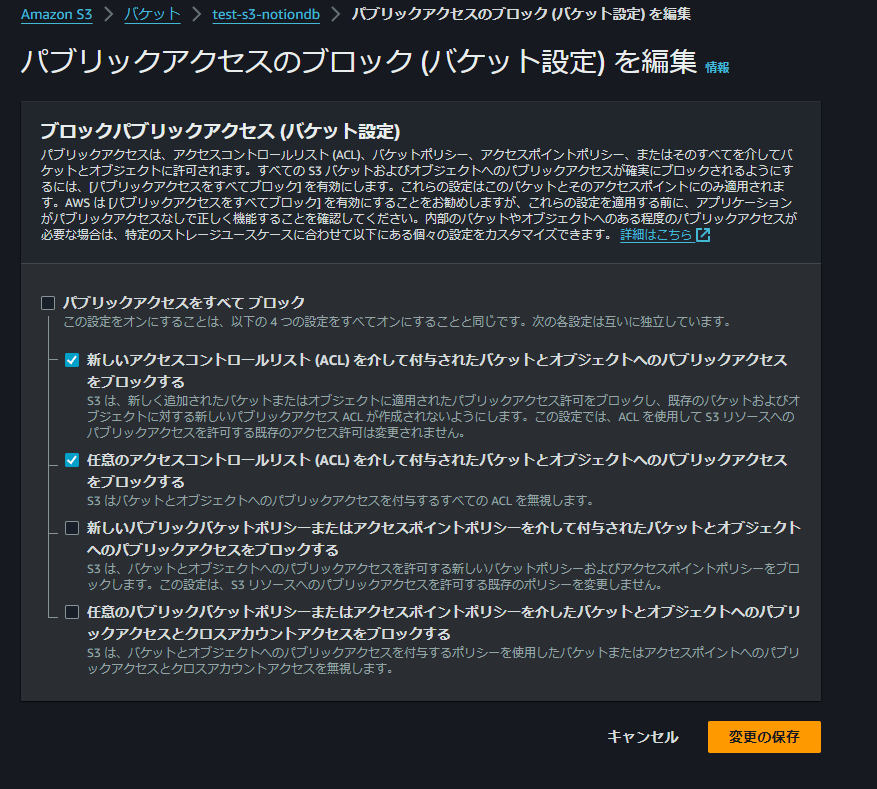Click the description この設定をオンにすることは
The image size is (877, 789).
point(397,322)
